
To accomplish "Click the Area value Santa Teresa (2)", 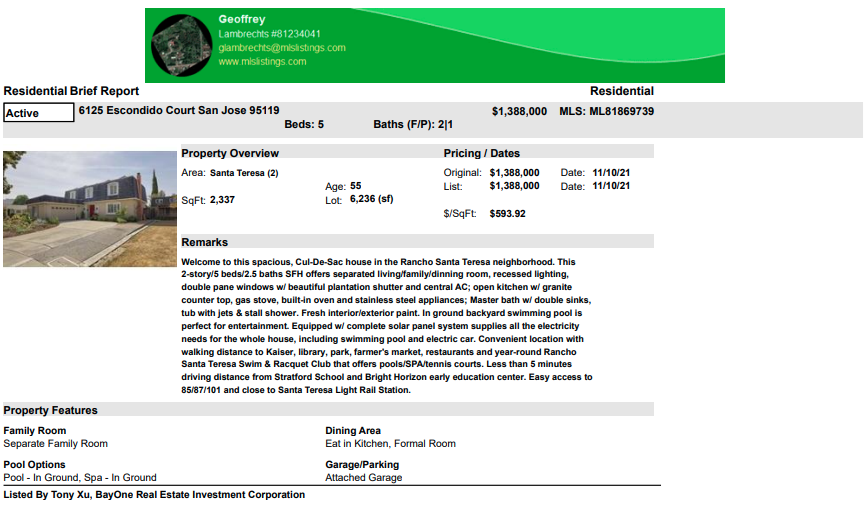I will pos(244,173).
